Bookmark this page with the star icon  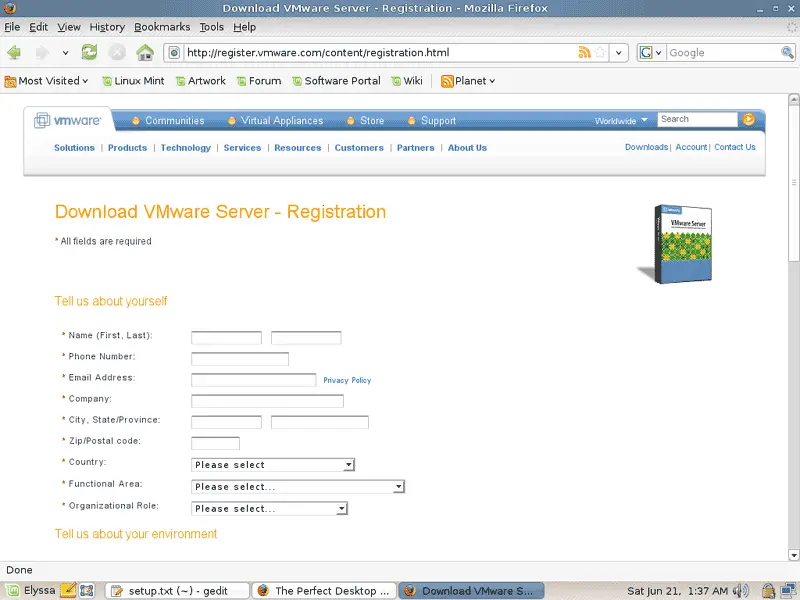(x=601, y=52)
